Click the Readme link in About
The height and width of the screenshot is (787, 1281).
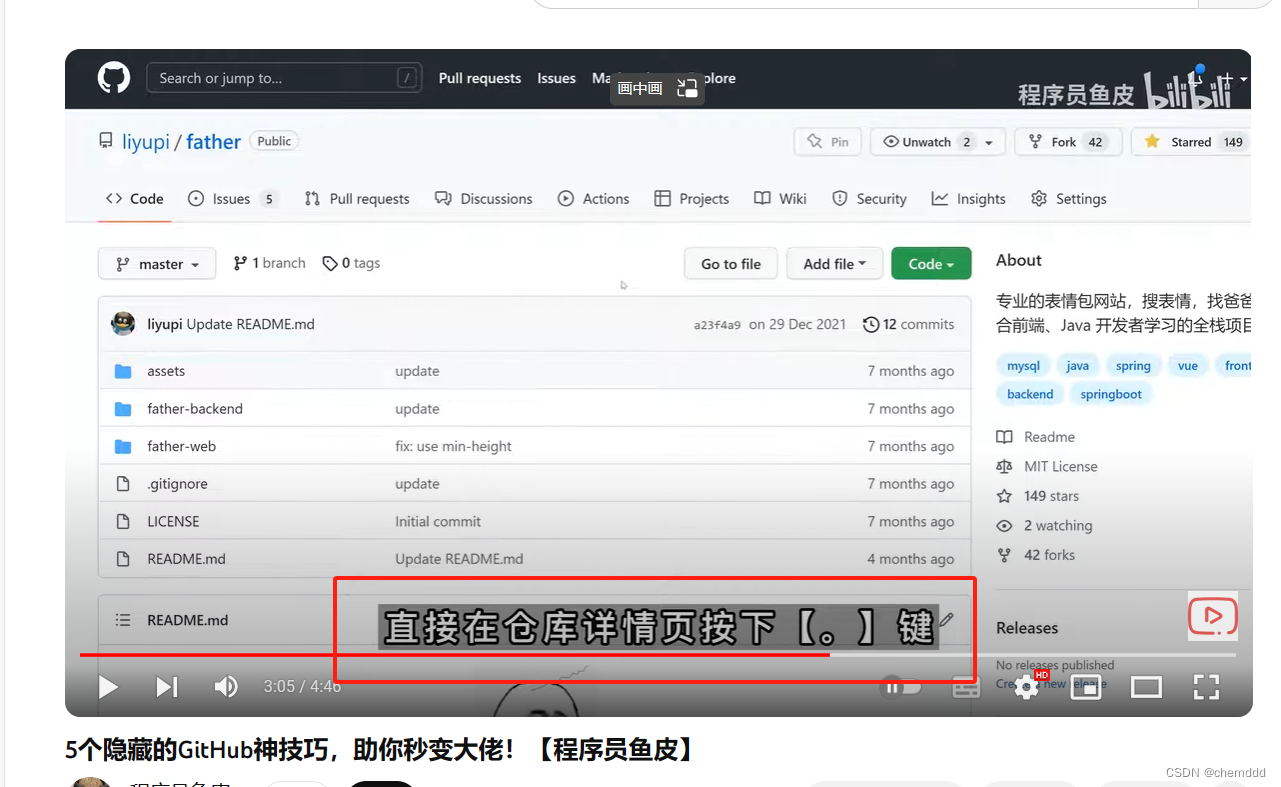pos(1036,437)
